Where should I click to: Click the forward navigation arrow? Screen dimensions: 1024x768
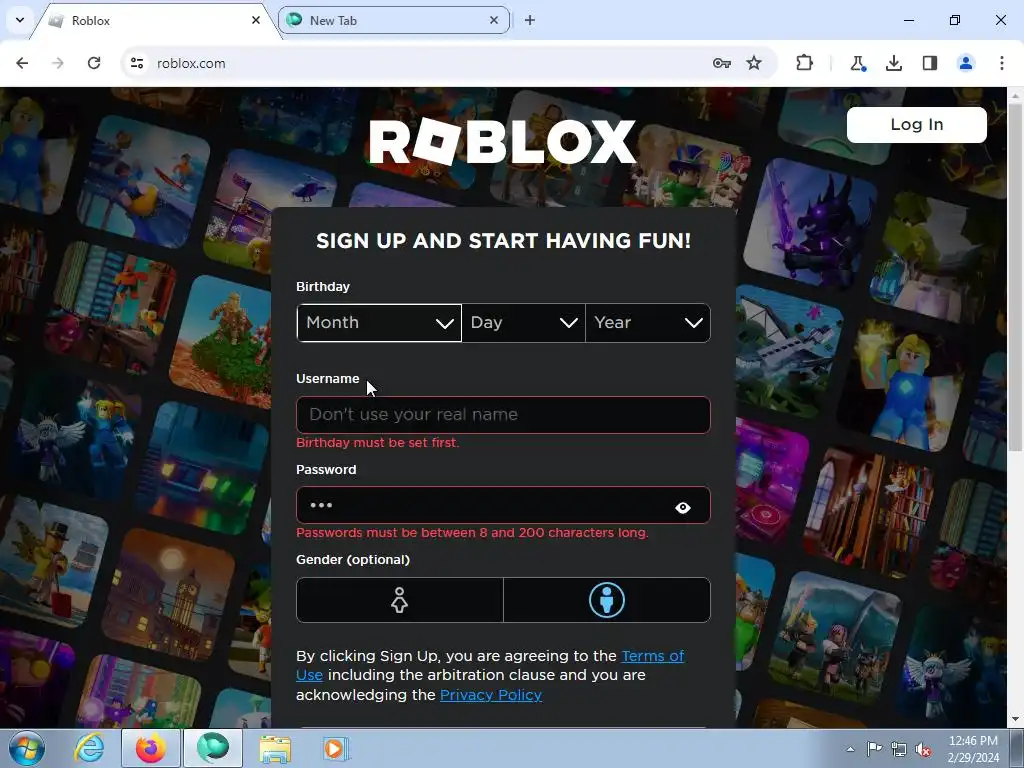click(58, 63)
